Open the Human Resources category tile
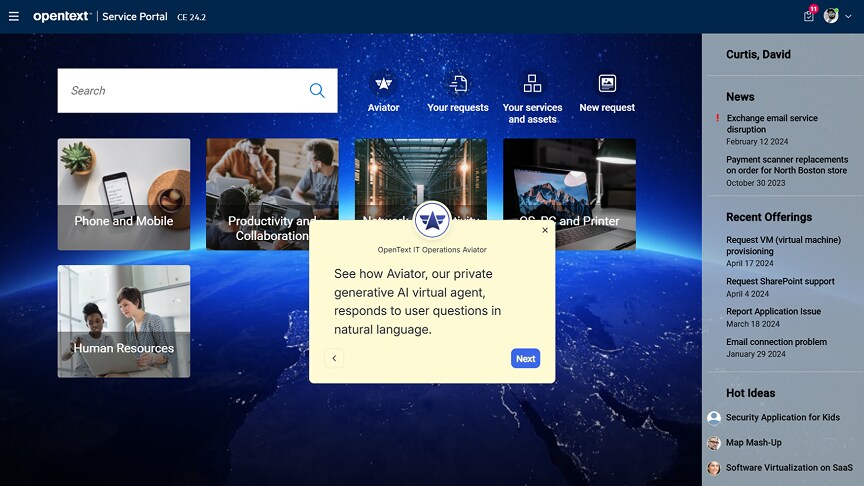The width and height of the screenshot is (864, 486). click(x=124, y=321)
